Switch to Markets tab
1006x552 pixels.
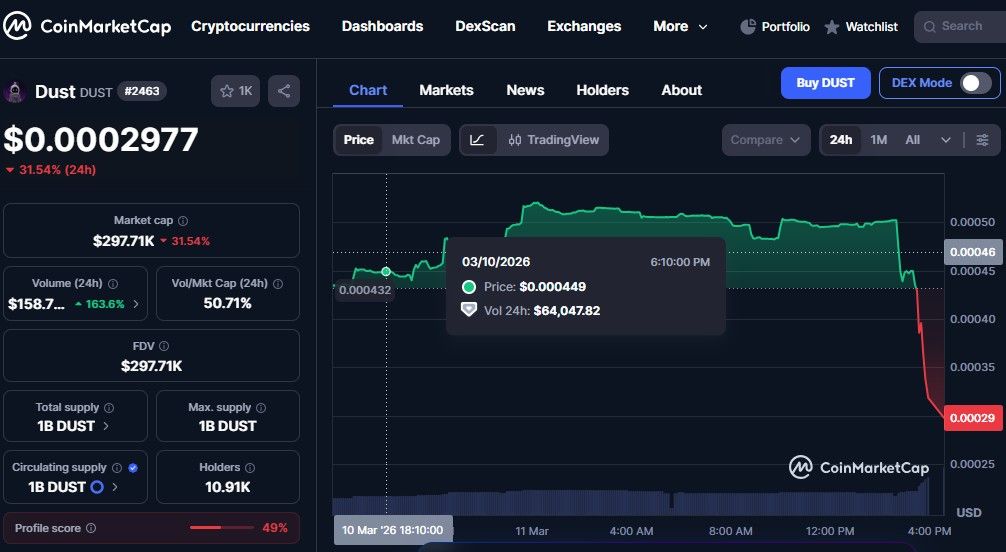(447, 91)
